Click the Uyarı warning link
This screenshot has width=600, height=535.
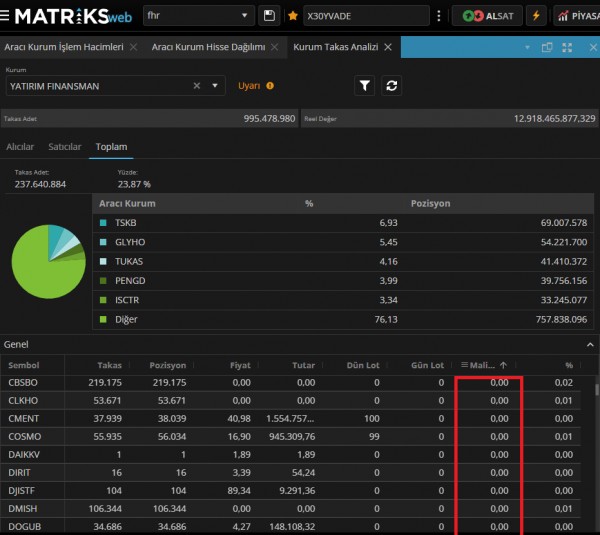[x=249, y=86]
